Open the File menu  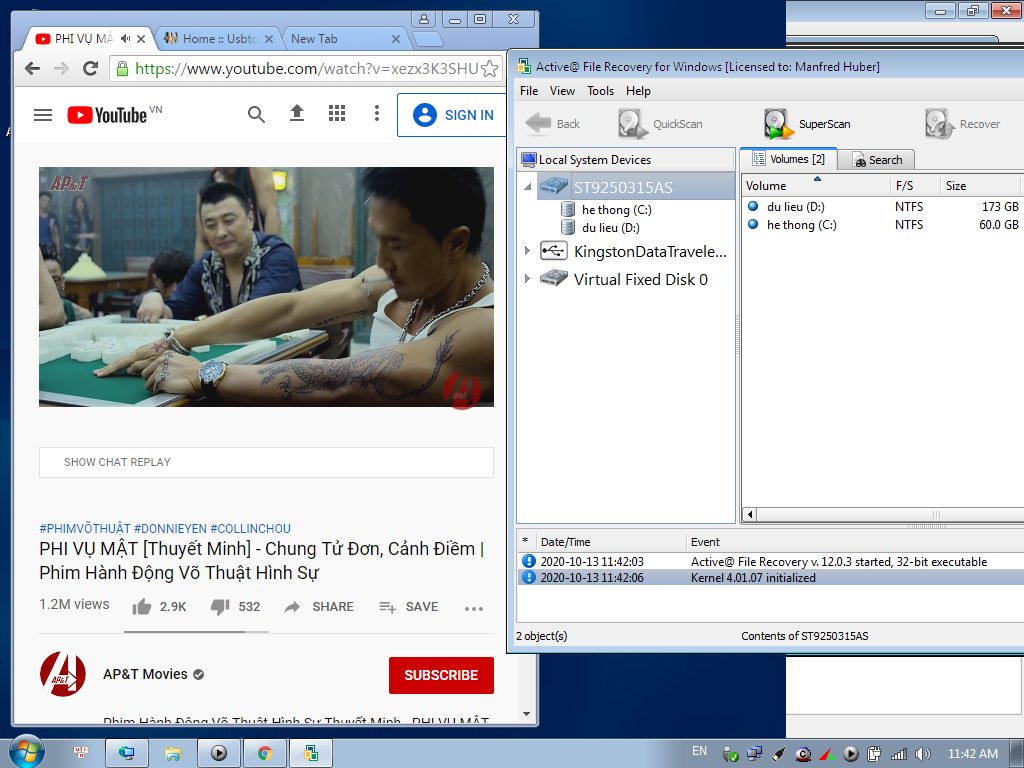[529, 91]
